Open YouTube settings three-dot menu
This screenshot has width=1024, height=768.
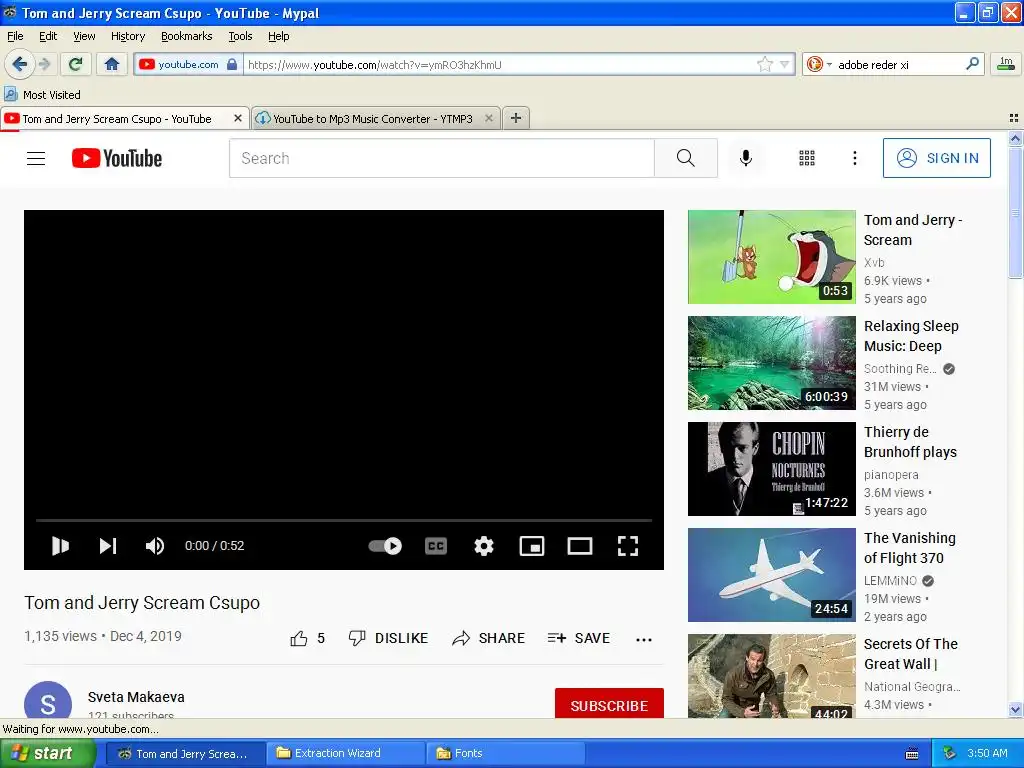coord(854,158)
